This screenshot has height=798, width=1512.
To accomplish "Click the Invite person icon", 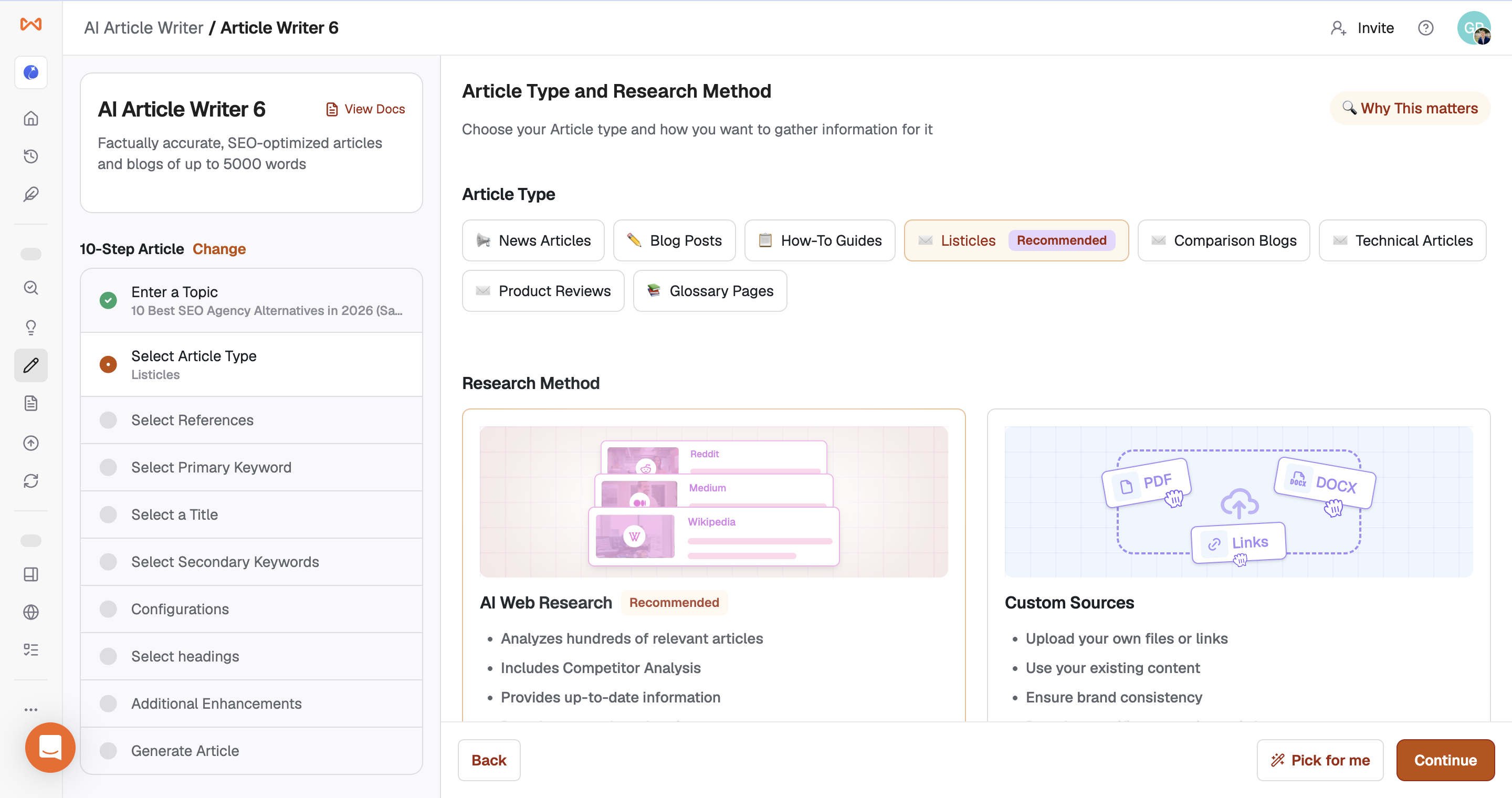I will 1338,28.
